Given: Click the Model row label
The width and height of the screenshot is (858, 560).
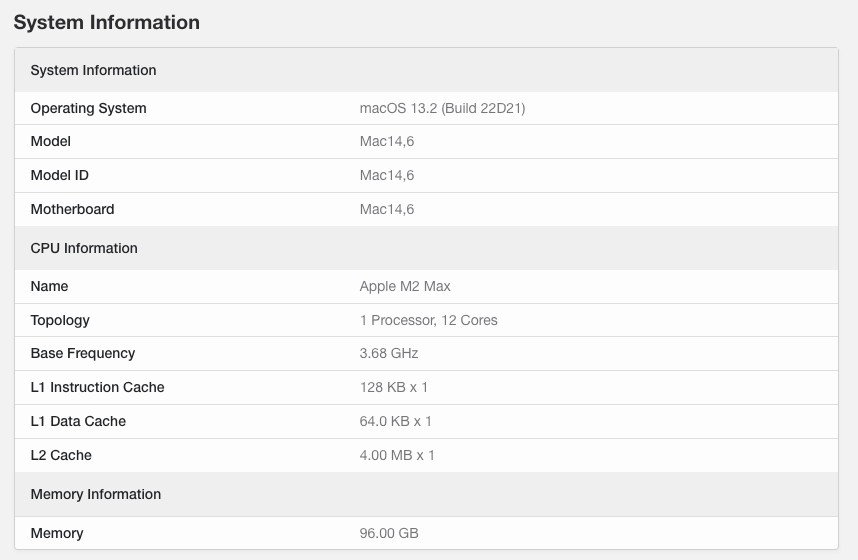Looking at the screenshot, I should click(51, 141).
